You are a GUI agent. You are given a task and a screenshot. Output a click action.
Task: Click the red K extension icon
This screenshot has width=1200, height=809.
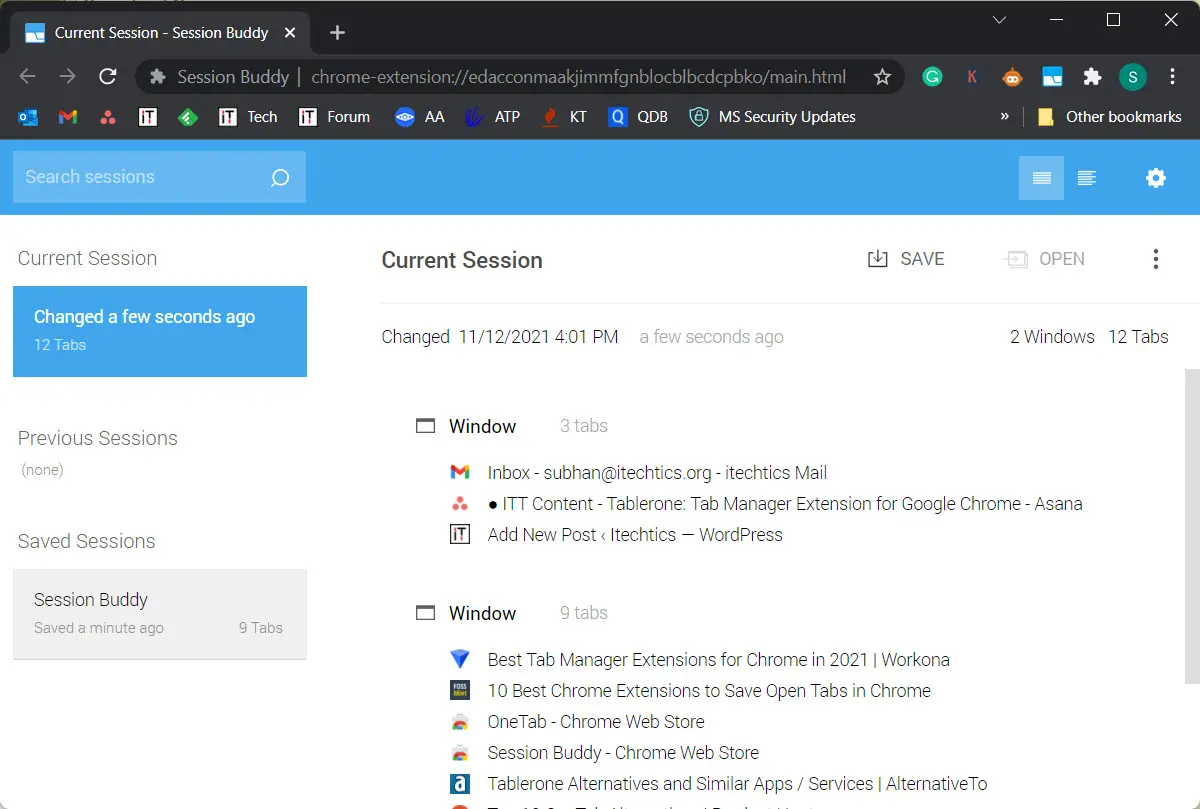pyautogui.click(x=972, y=77)
